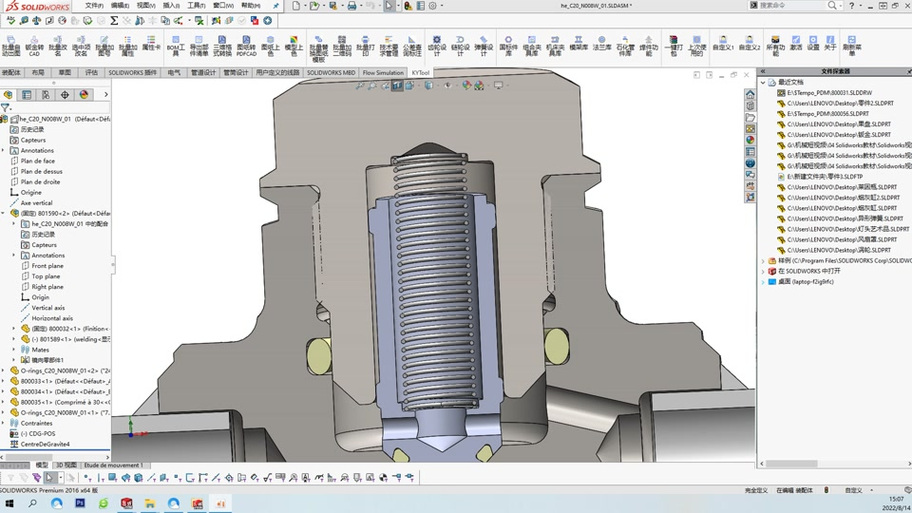Expand the feature tree tabs chevron
Image resolution: width=912 pixels, height=513 pixels.
106,94
